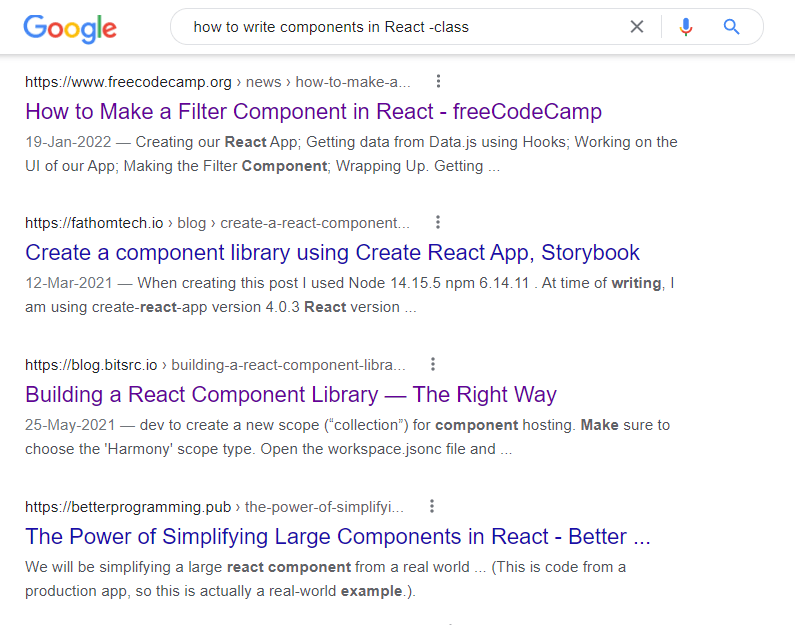Click the freecodecamp.org URL breadcrumb
Image resolution: width=795 pixels, height=625 pixels.
[x=218, y=82]
